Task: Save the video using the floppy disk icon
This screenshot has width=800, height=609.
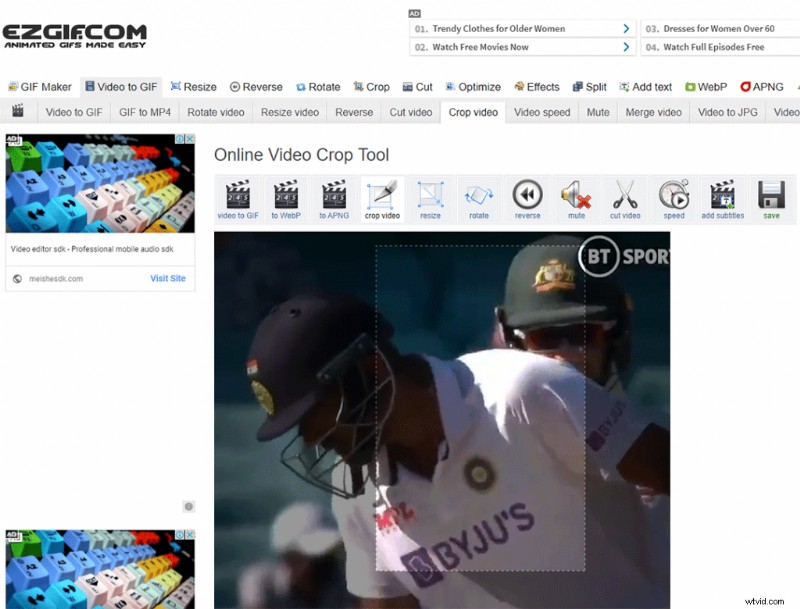Action: 769,199
